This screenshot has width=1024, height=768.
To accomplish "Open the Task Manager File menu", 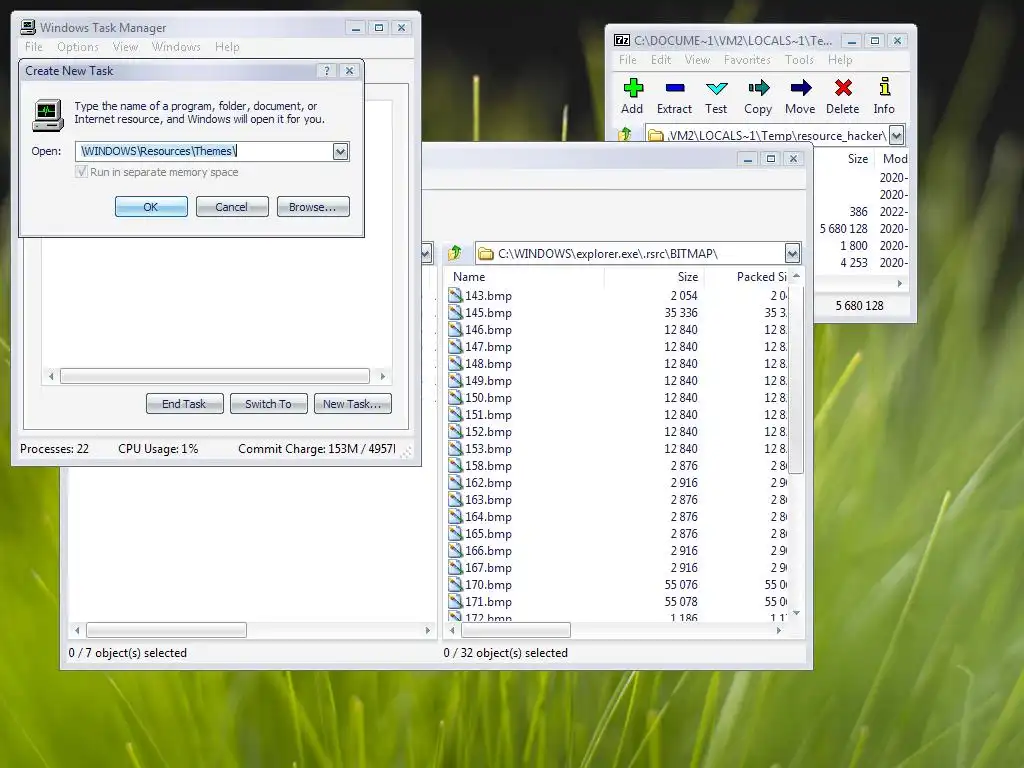I will [34, 47].
